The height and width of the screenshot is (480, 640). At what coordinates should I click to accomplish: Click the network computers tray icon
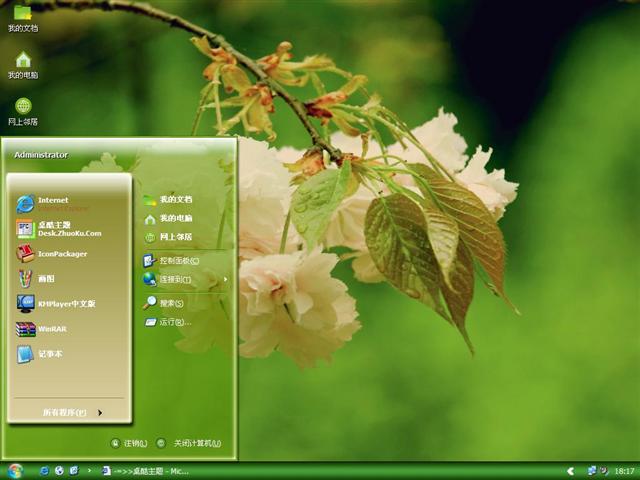coord(592,471)
